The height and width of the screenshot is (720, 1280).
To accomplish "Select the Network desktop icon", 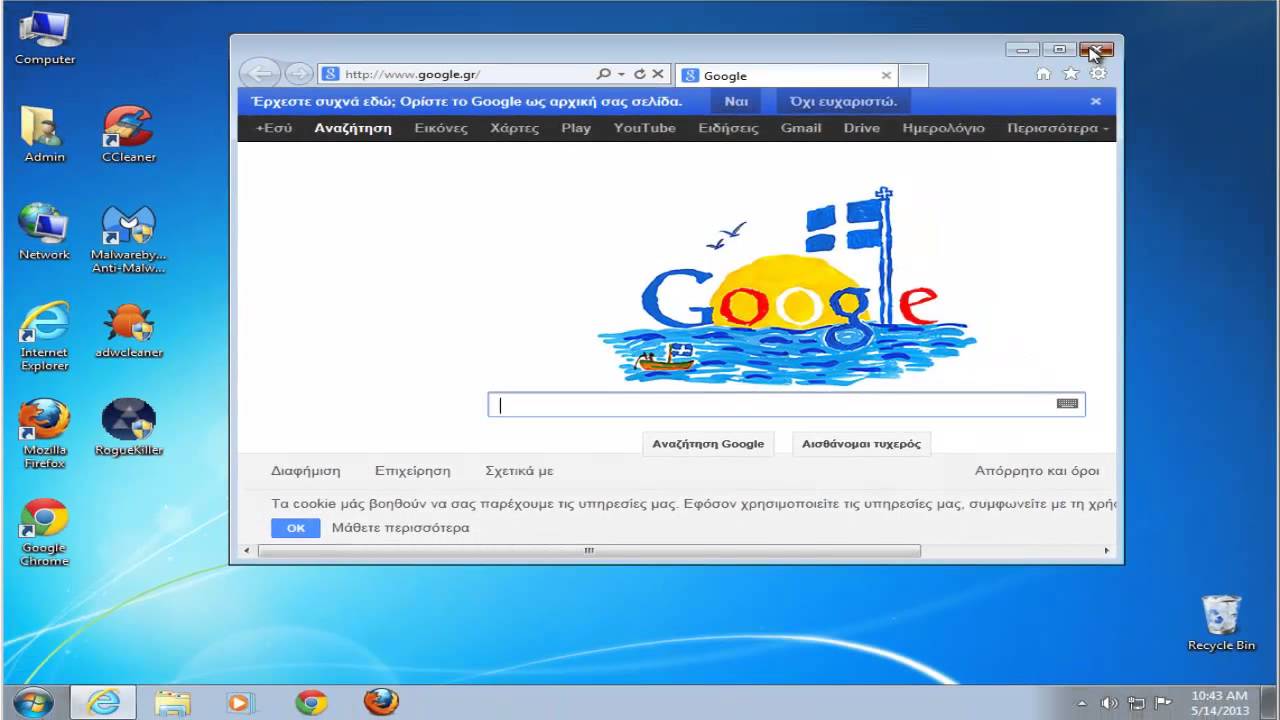I will coord(45,232).
